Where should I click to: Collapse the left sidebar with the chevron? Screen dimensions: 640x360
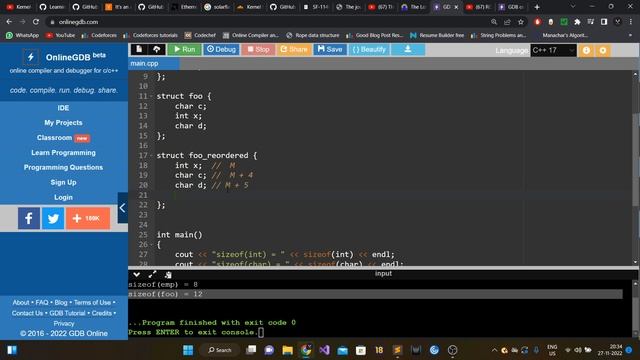pyautogui.click(x=122, y=208)
